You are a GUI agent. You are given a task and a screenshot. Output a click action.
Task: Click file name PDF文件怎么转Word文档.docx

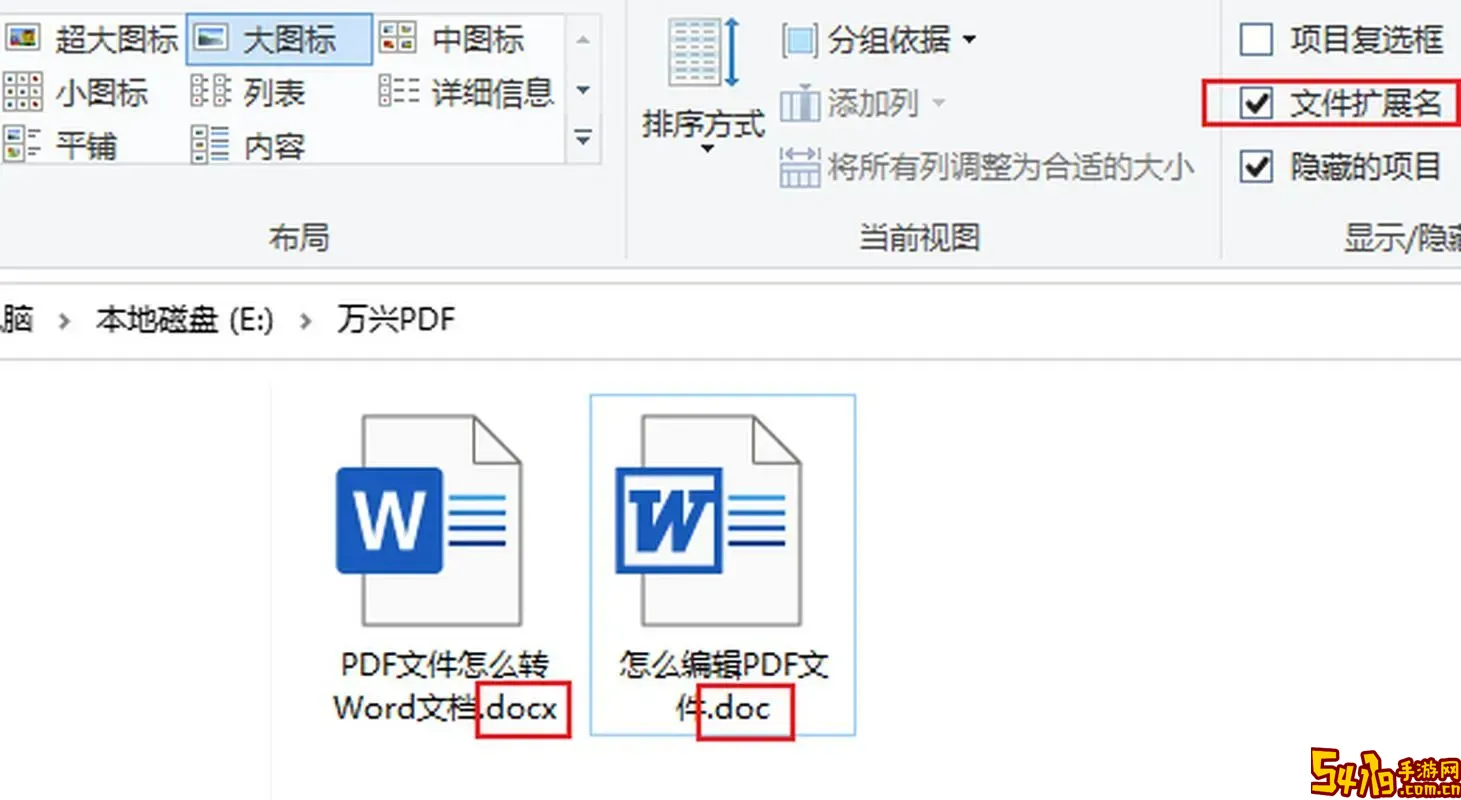(x=445, y=686)
